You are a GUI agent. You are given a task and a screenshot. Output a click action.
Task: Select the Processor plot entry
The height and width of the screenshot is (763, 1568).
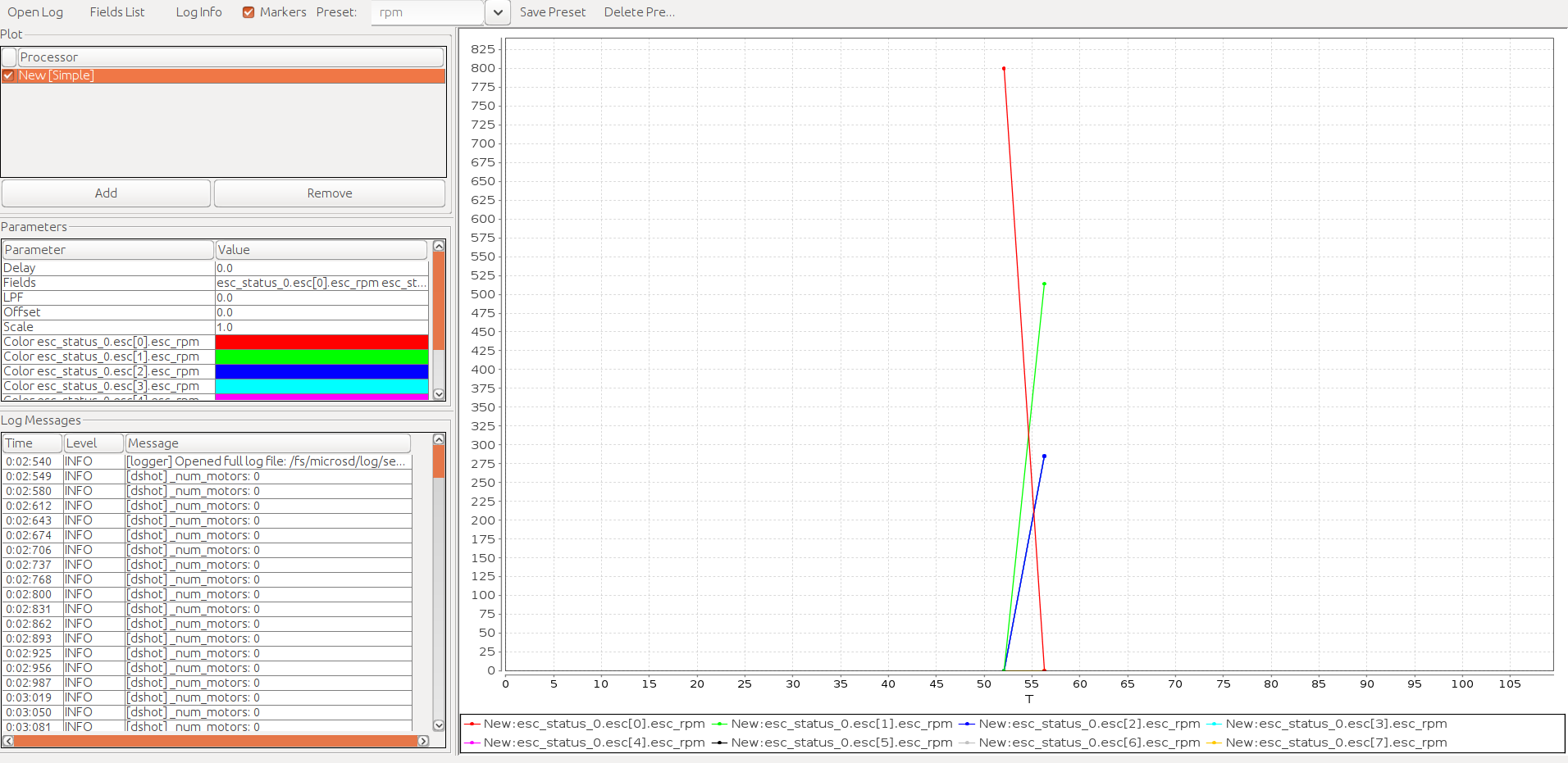pos(230,57)
